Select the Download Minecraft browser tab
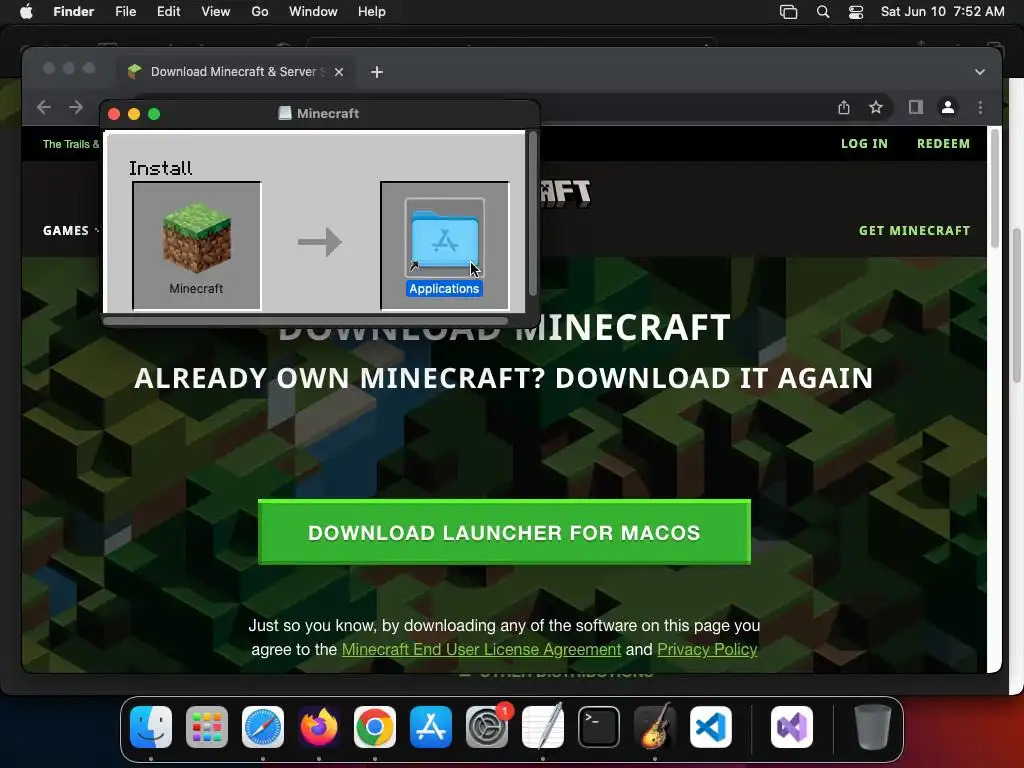Image resolution: width=1024 pixels, height=768 pixels. pos(237,72)
